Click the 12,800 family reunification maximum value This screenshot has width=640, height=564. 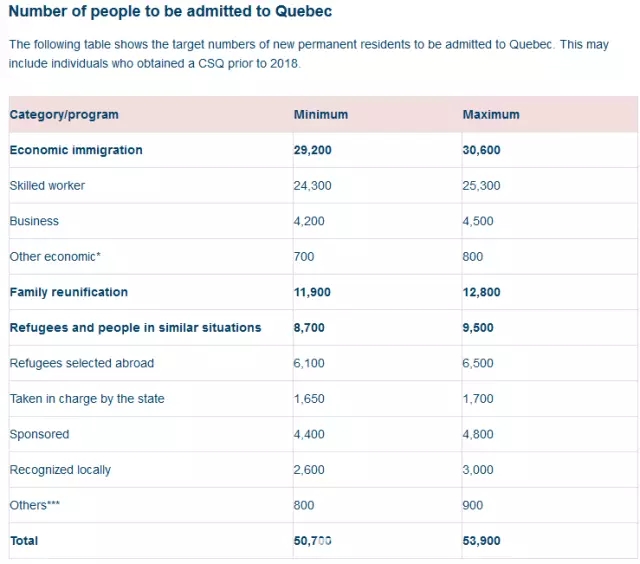(482, 292)
